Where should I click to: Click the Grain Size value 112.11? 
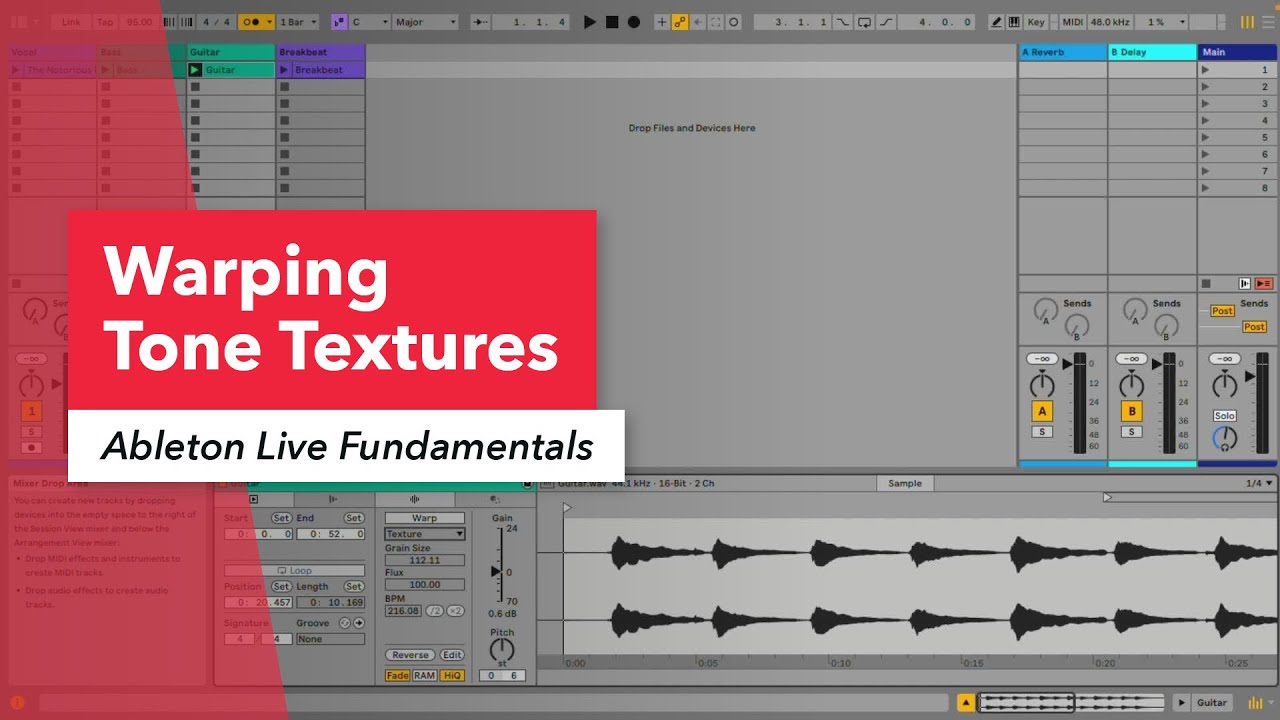[425, 561]
